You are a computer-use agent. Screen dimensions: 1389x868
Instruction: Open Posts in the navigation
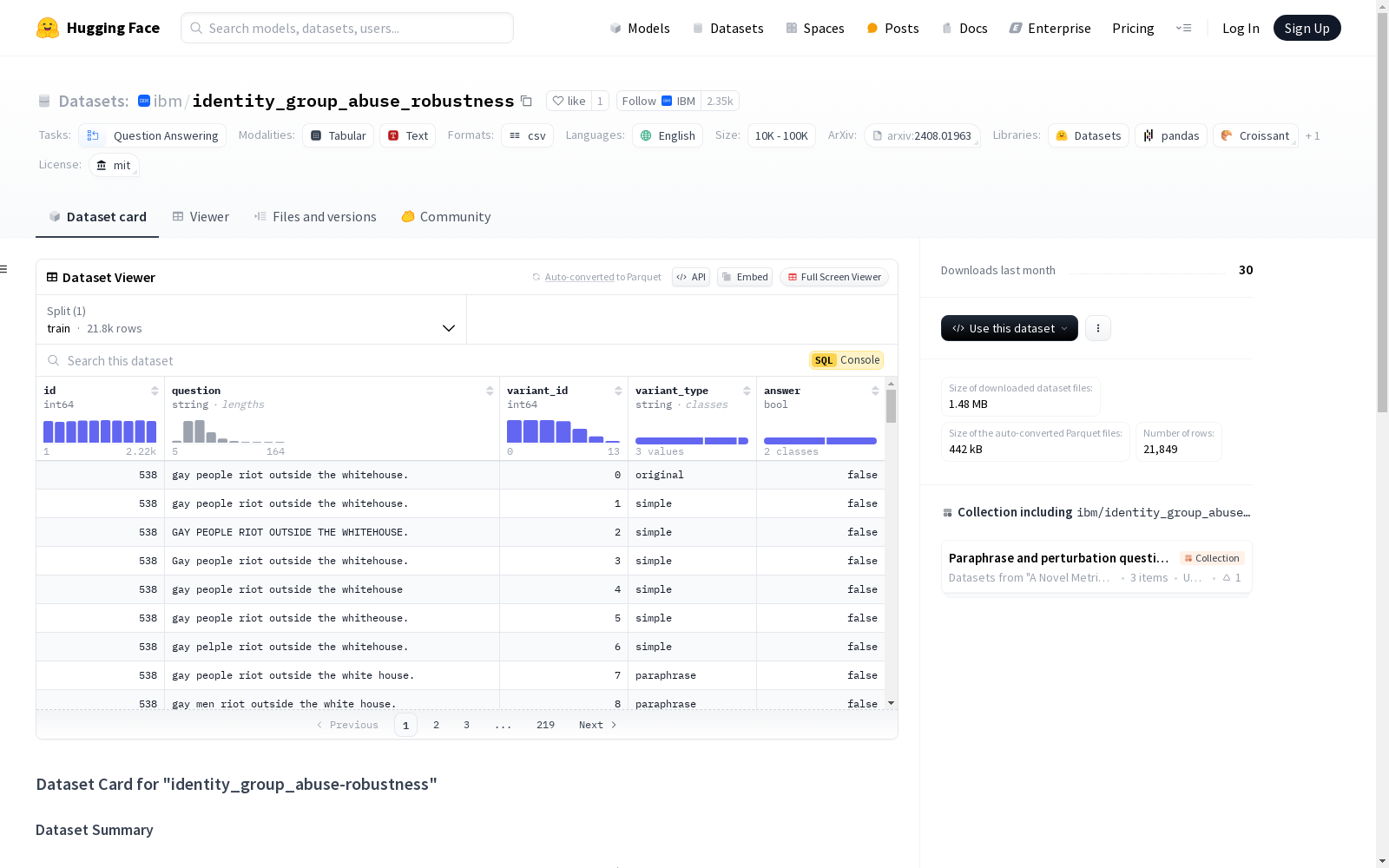[892, 28]
